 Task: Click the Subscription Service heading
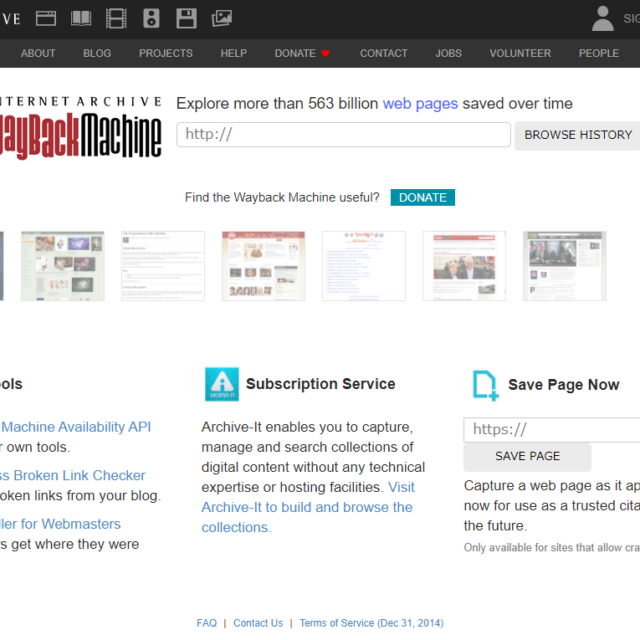pyautogui.click(x=320, y=384)
